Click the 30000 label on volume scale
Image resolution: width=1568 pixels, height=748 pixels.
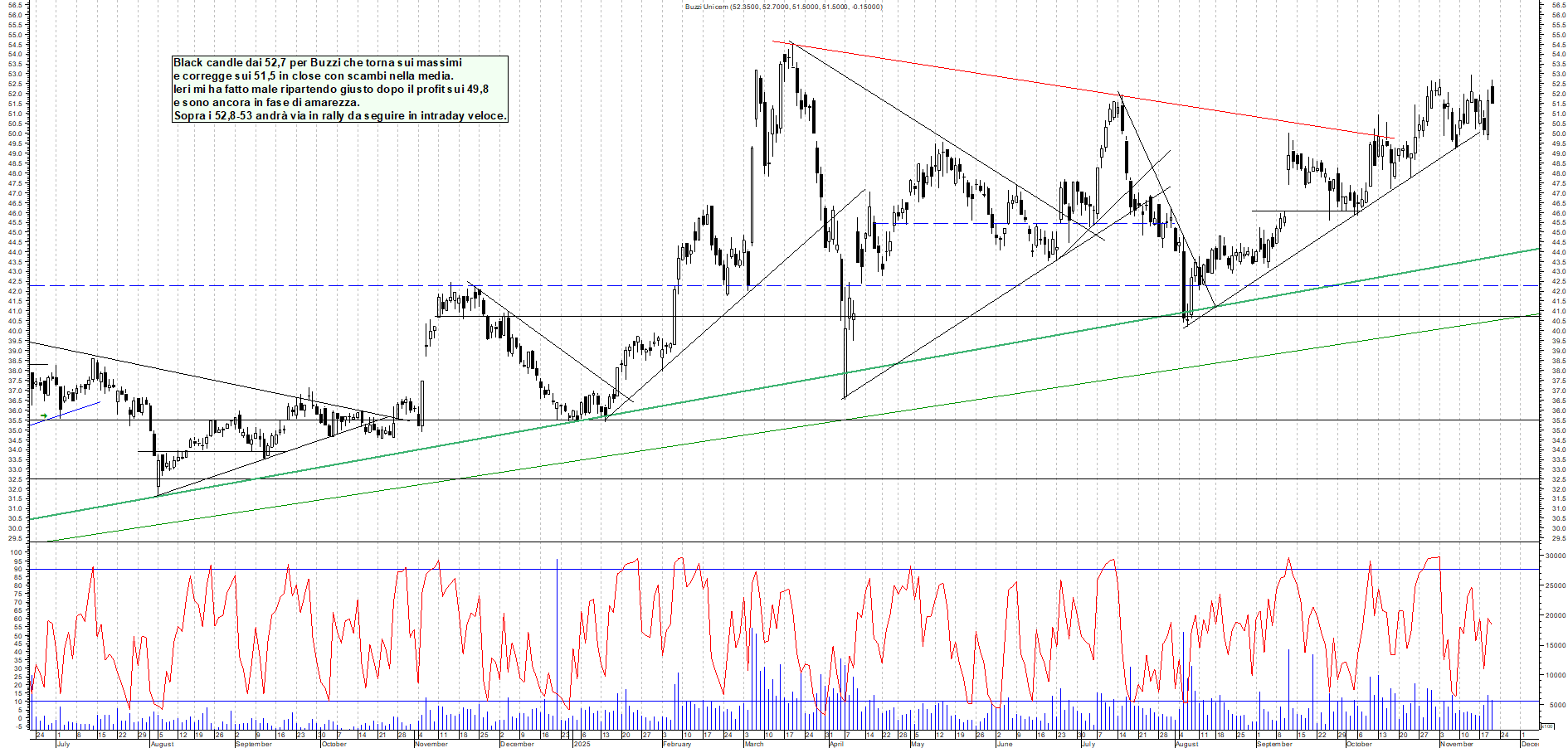1554,556
